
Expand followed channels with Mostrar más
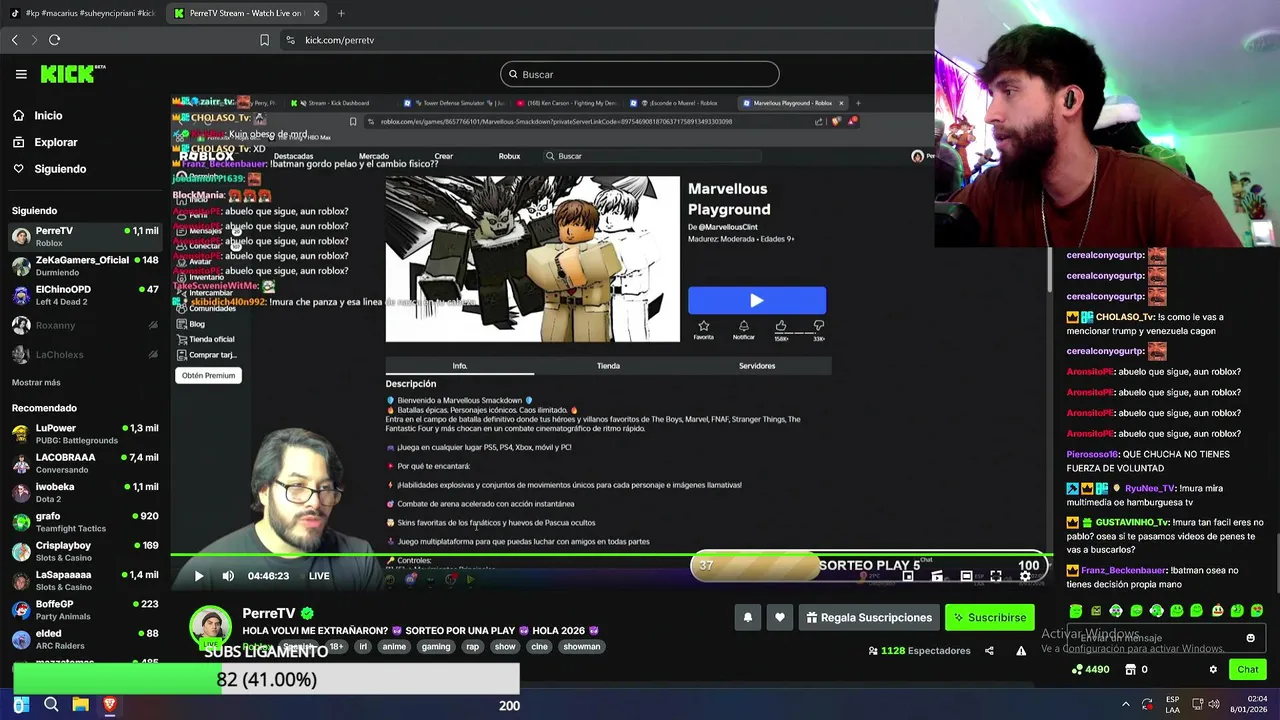[x=36, y=382]
